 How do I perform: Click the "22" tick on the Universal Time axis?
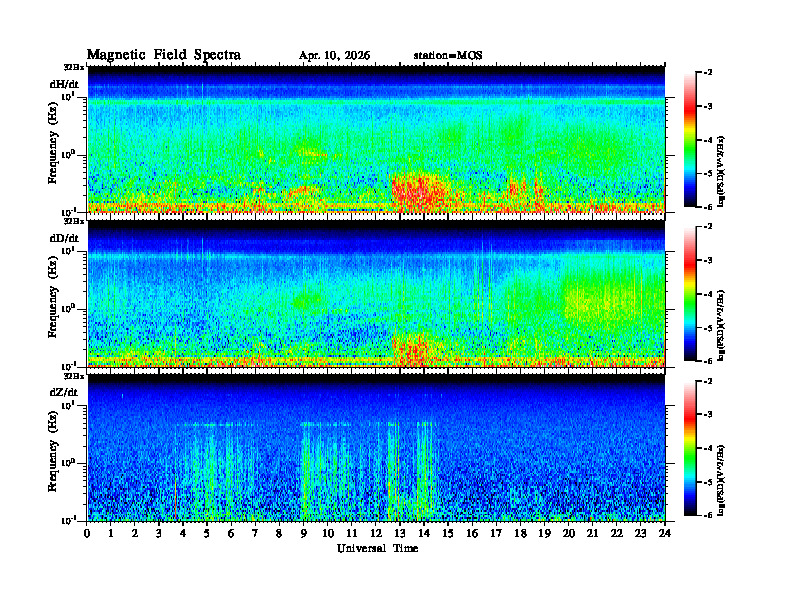click(x=617, y=534)
